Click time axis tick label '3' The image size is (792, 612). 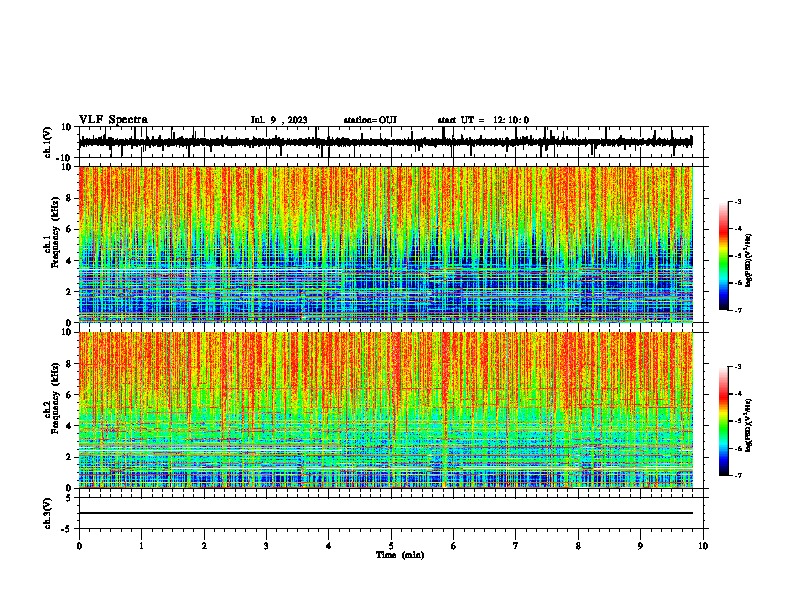(266, 546)
